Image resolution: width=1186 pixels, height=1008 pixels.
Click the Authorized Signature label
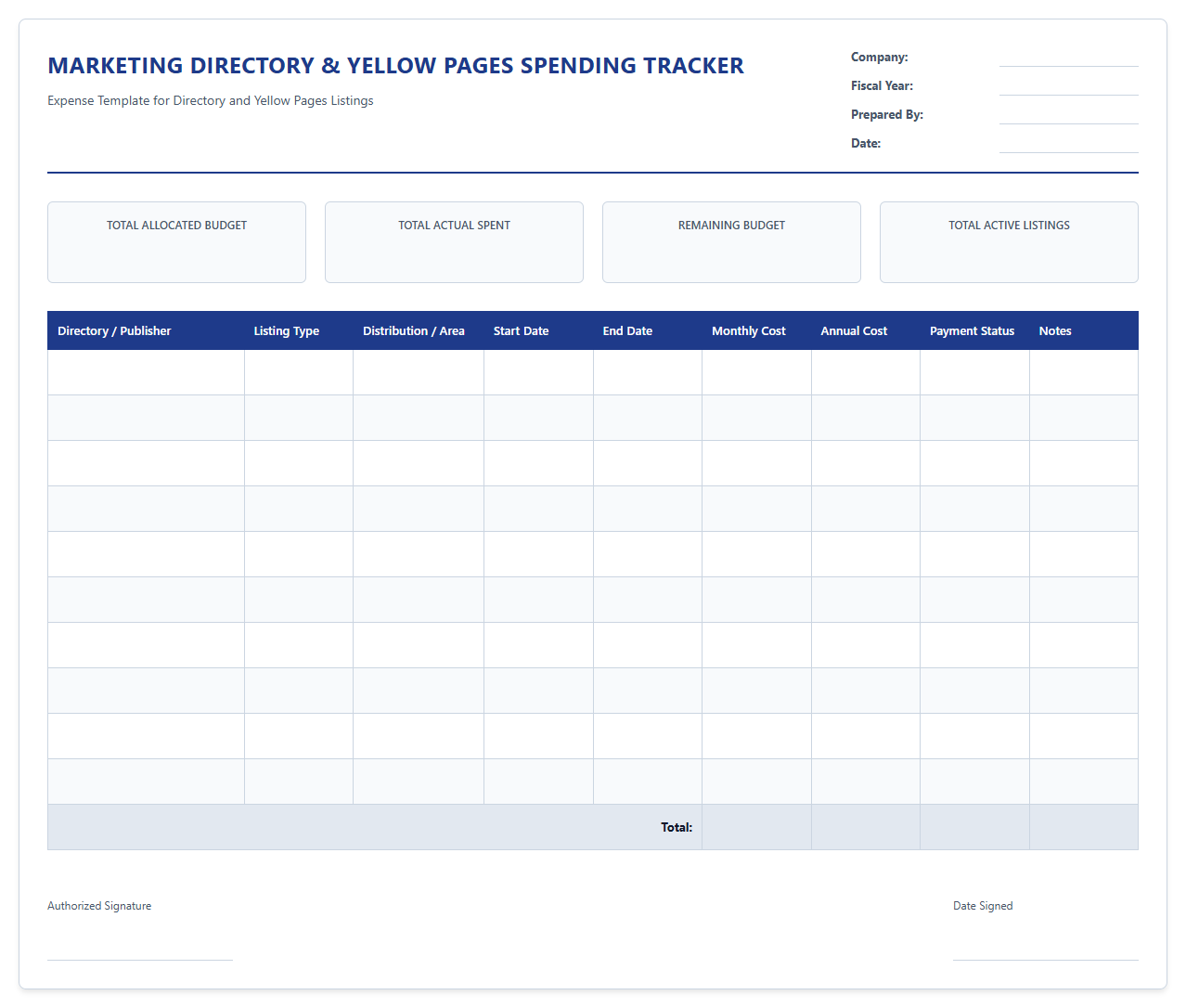tap(99, 906)
